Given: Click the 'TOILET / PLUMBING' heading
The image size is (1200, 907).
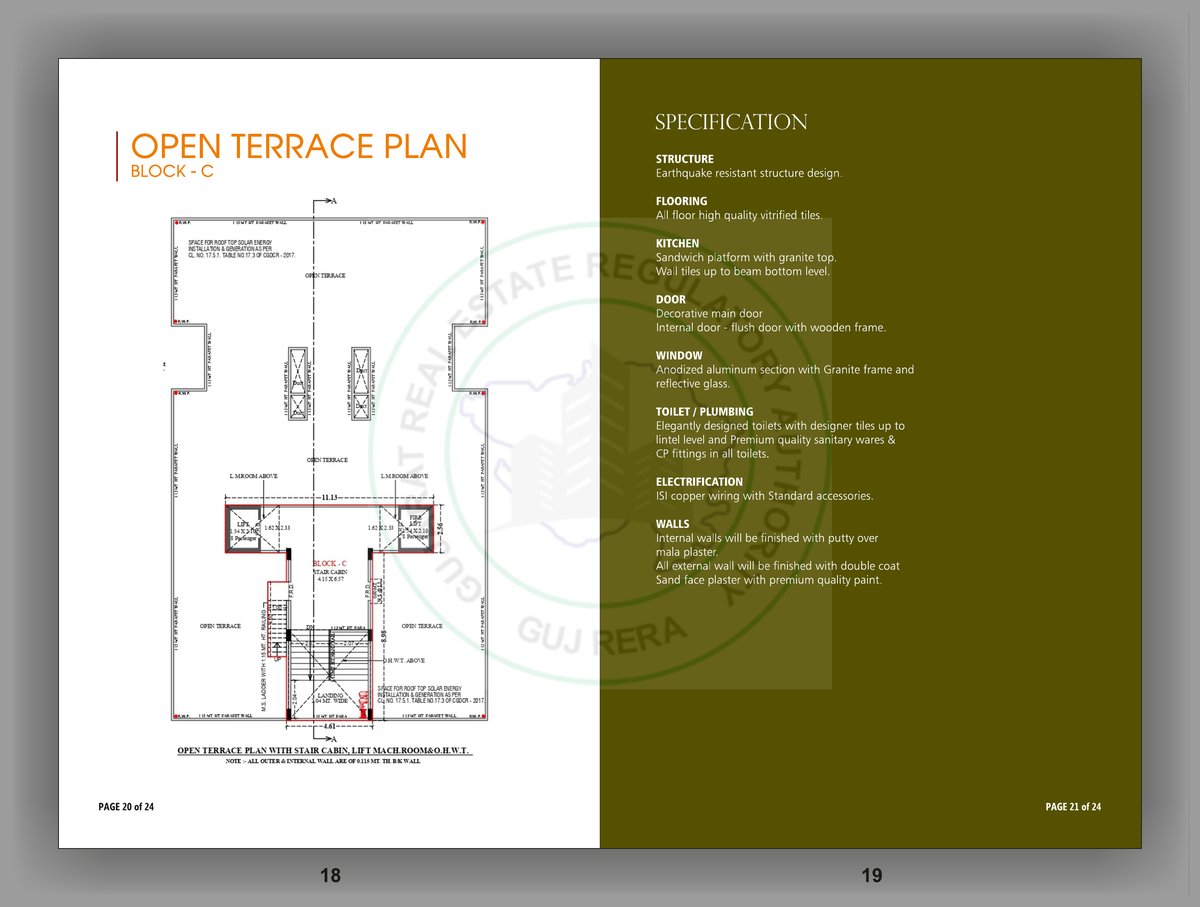Looking at the screenshot, I should pyautogui.click(x=704, y=411).
